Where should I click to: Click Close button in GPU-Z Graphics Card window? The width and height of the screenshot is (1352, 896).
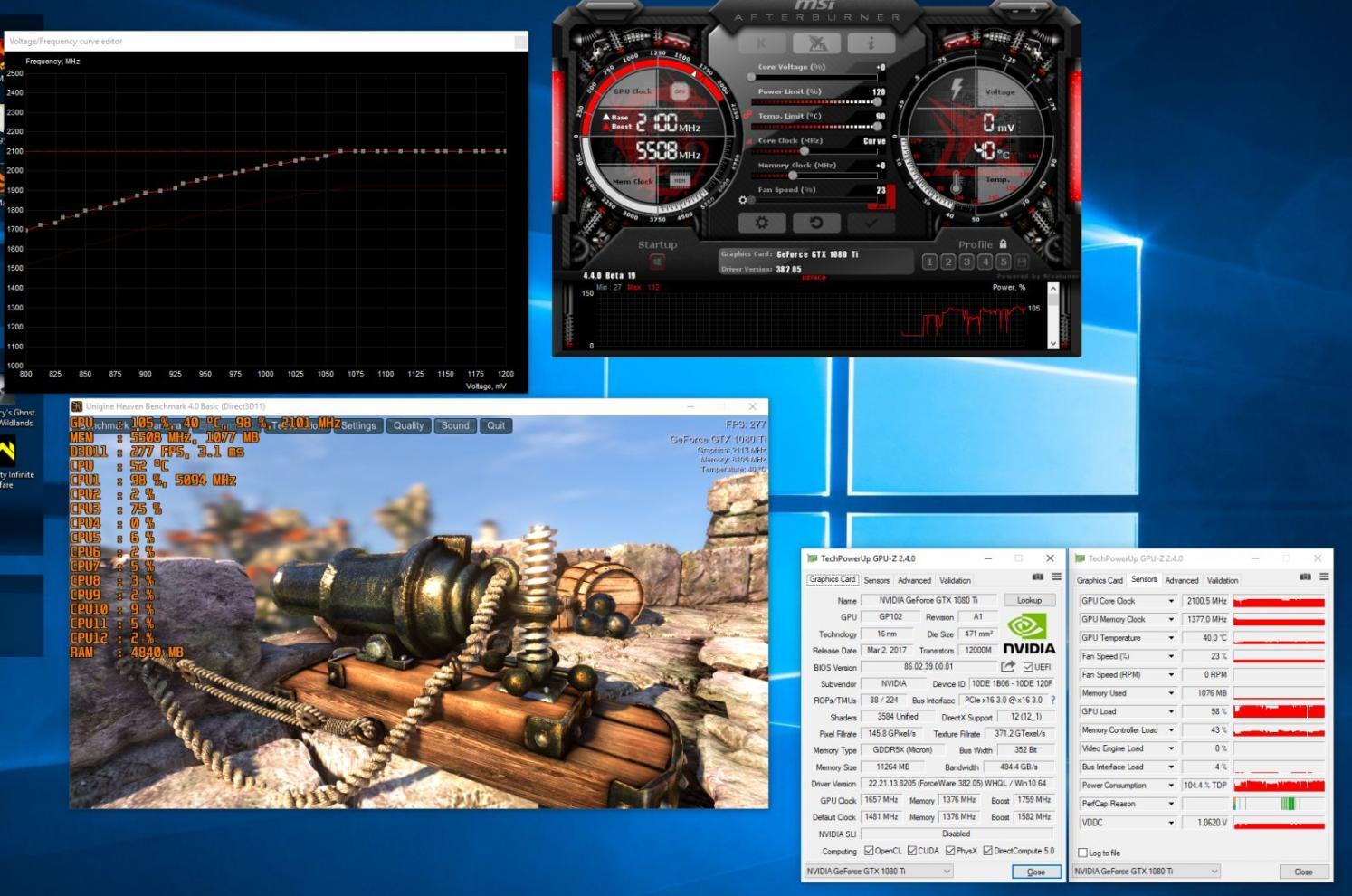coord(1036,872)
